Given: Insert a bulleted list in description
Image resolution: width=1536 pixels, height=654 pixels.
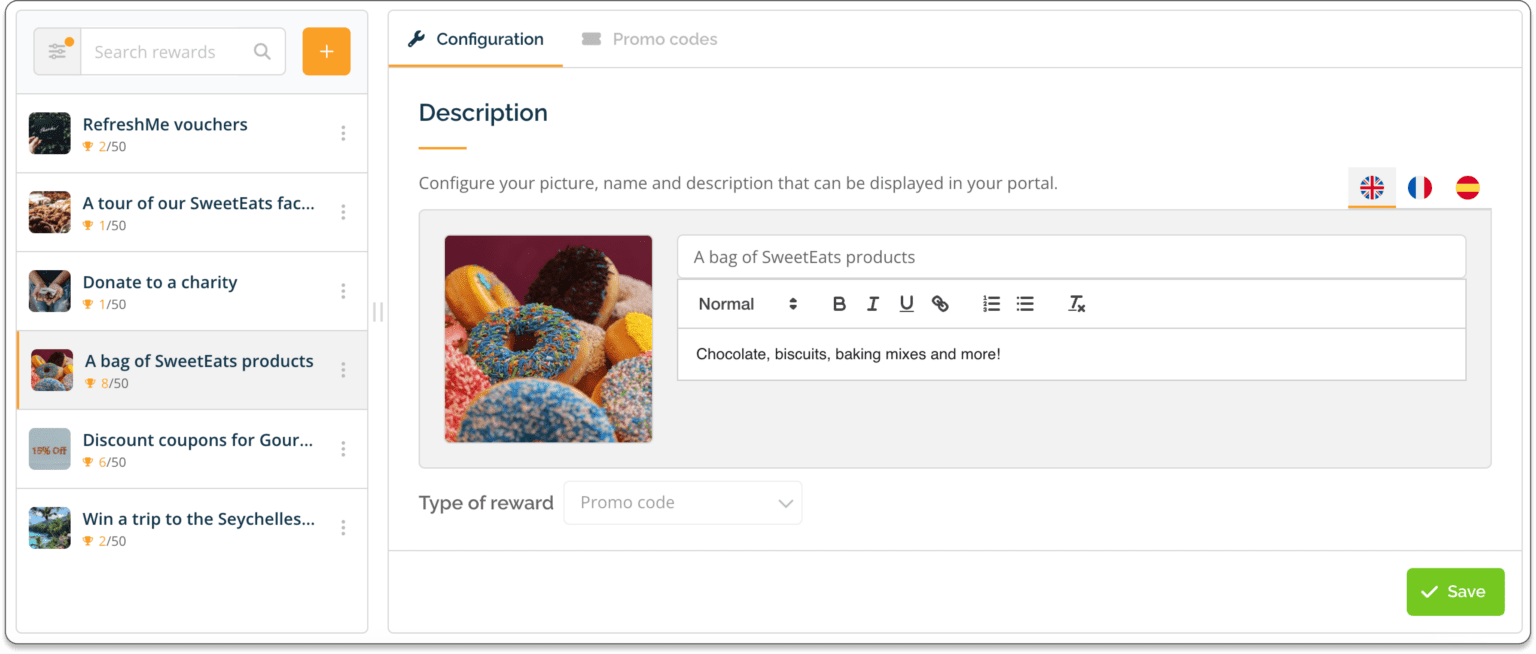Looking at the screenshot, I should 1025,304.
